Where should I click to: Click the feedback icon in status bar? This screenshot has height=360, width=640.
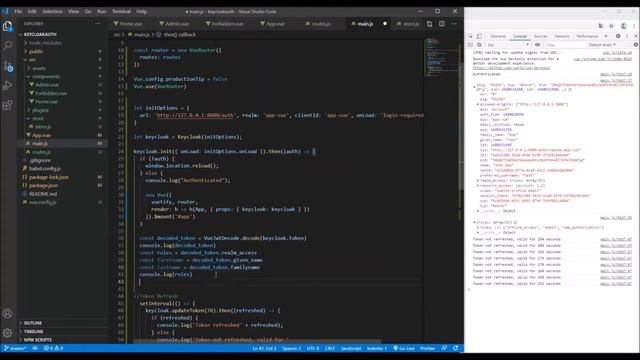point(444,348)
